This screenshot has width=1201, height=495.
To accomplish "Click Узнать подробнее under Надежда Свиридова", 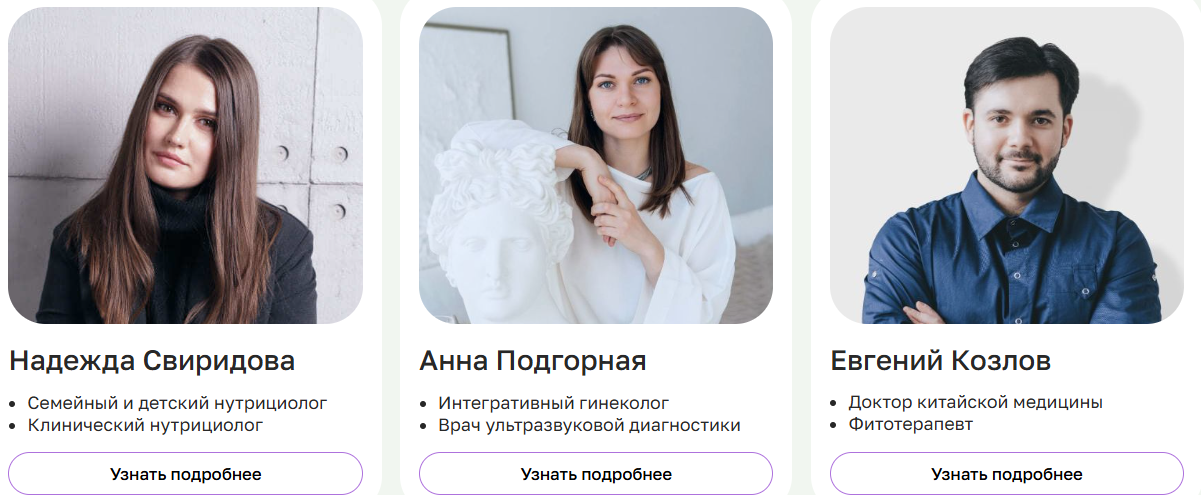I will (185, 474).
